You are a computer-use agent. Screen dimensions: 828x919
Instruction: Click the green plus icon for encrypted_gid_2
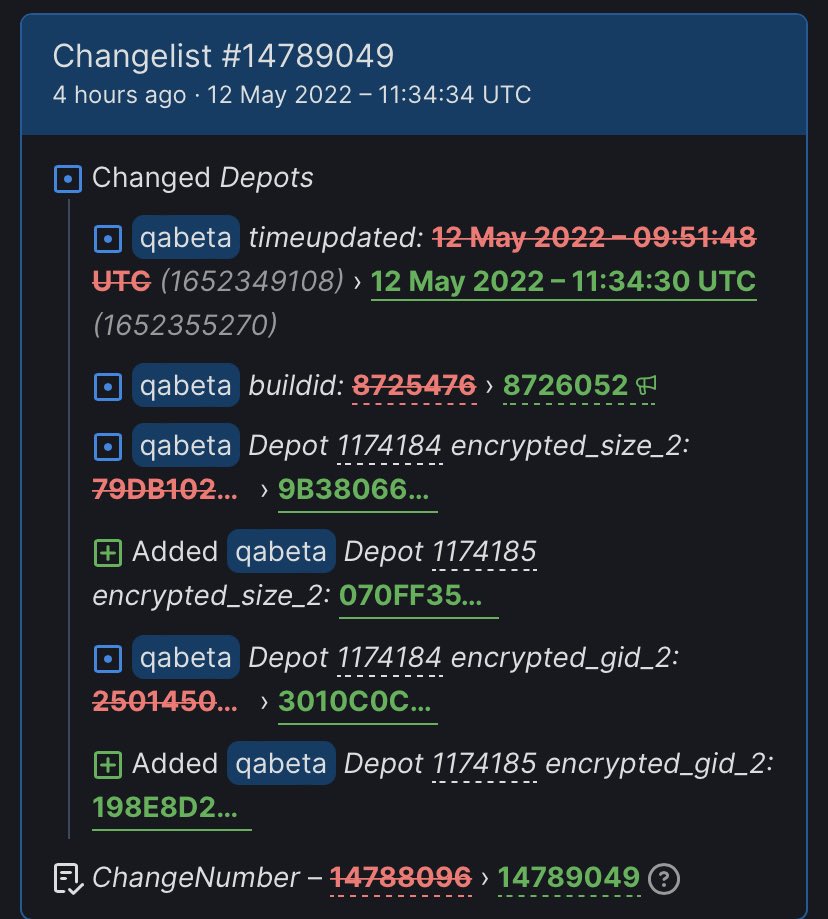(107, 764)
